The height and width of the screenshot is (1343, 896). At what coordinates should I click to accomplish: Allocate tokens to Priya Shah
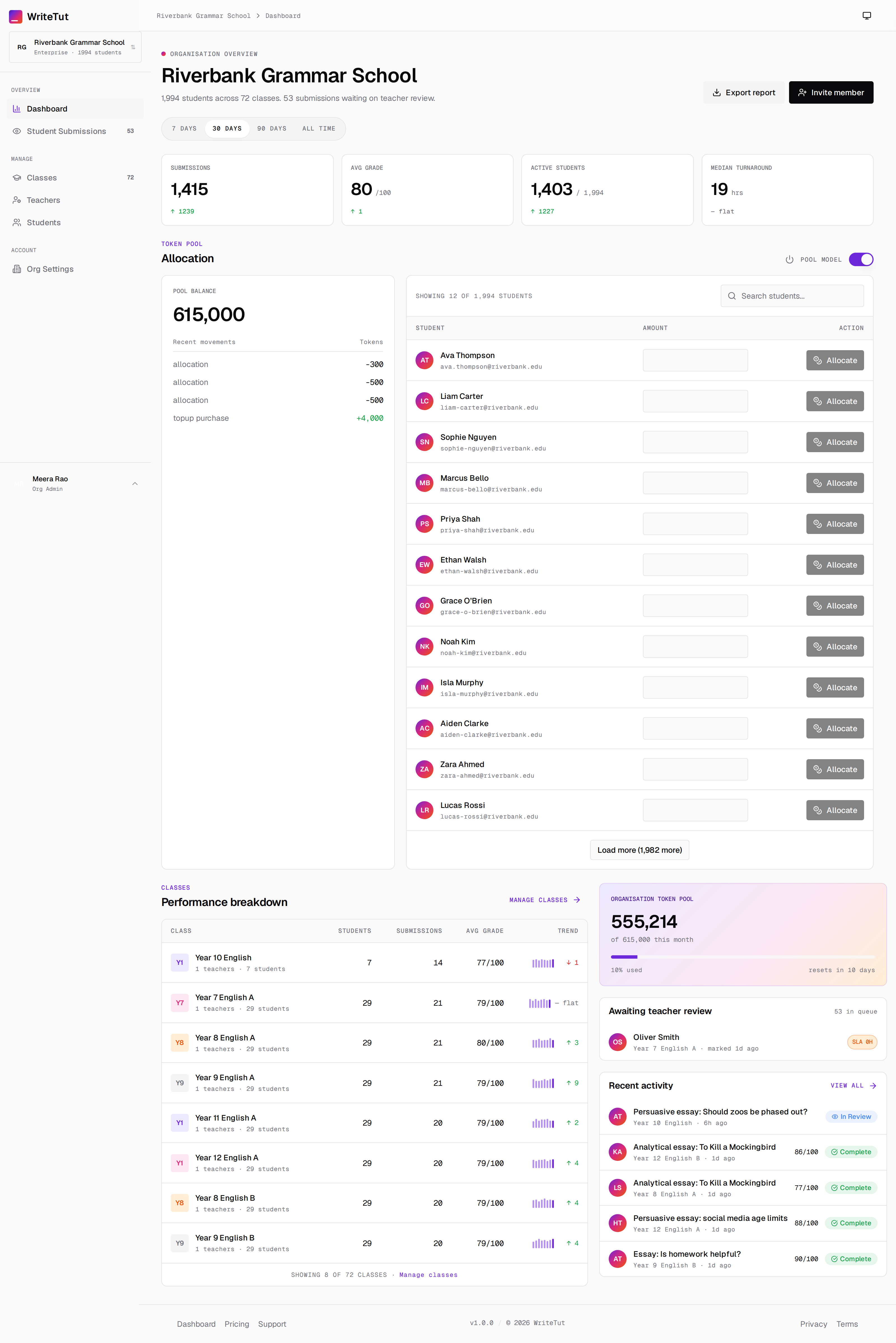tap(835, 524)
